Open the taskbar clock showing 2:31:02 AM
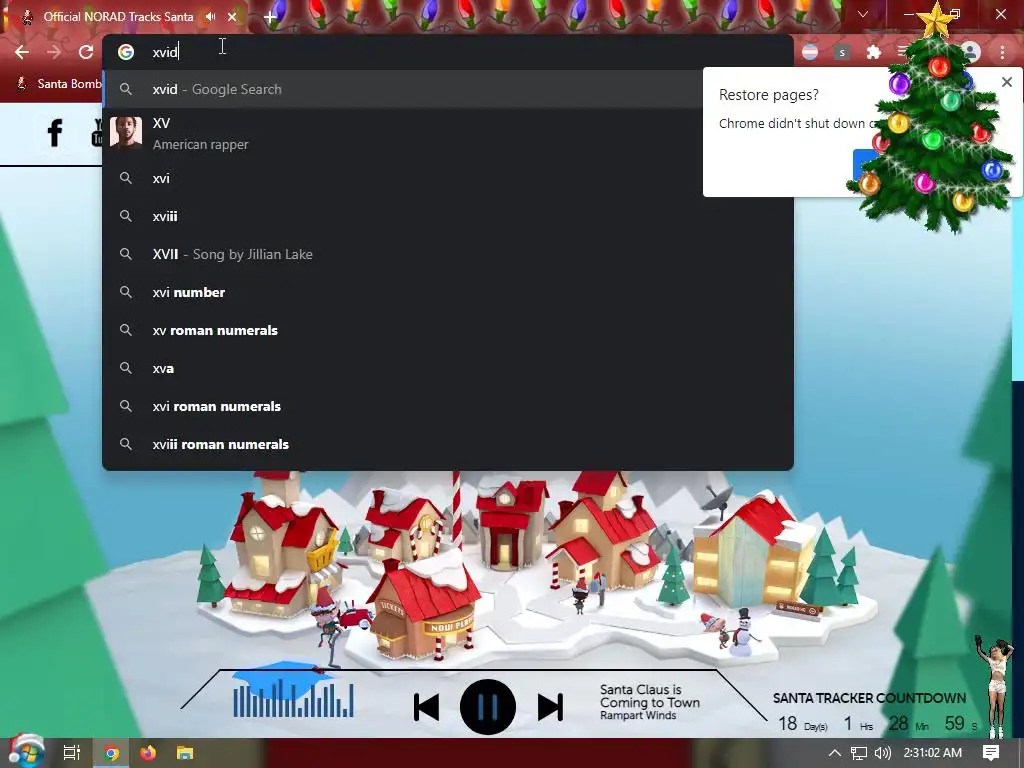1024x768 pixels. click(933, 753)
